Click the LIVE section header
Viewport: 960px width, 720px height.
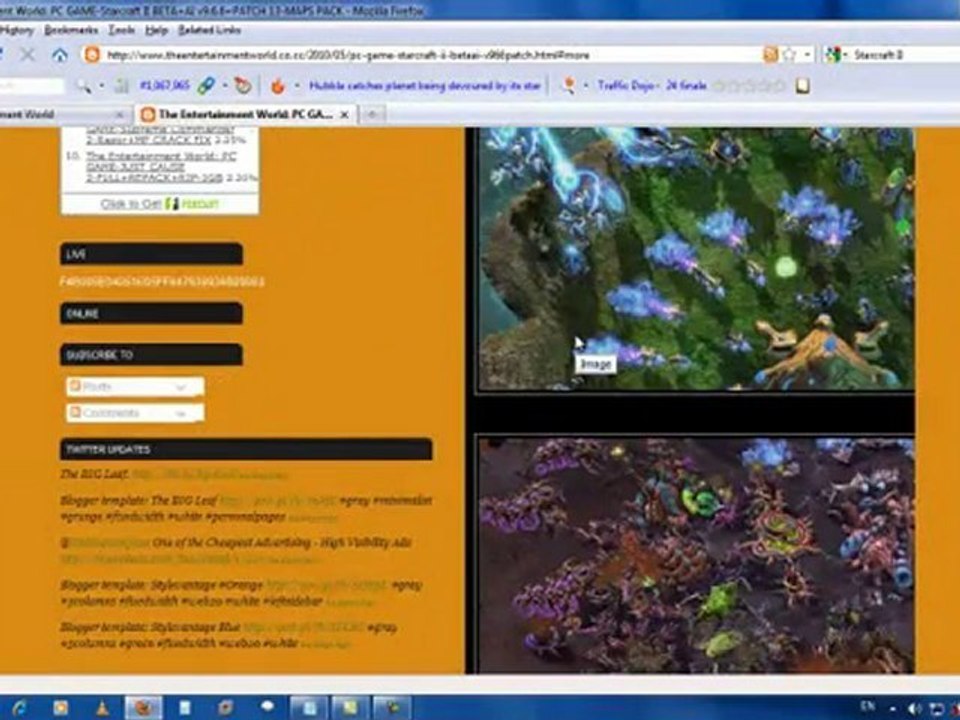(x=151, y=254)
